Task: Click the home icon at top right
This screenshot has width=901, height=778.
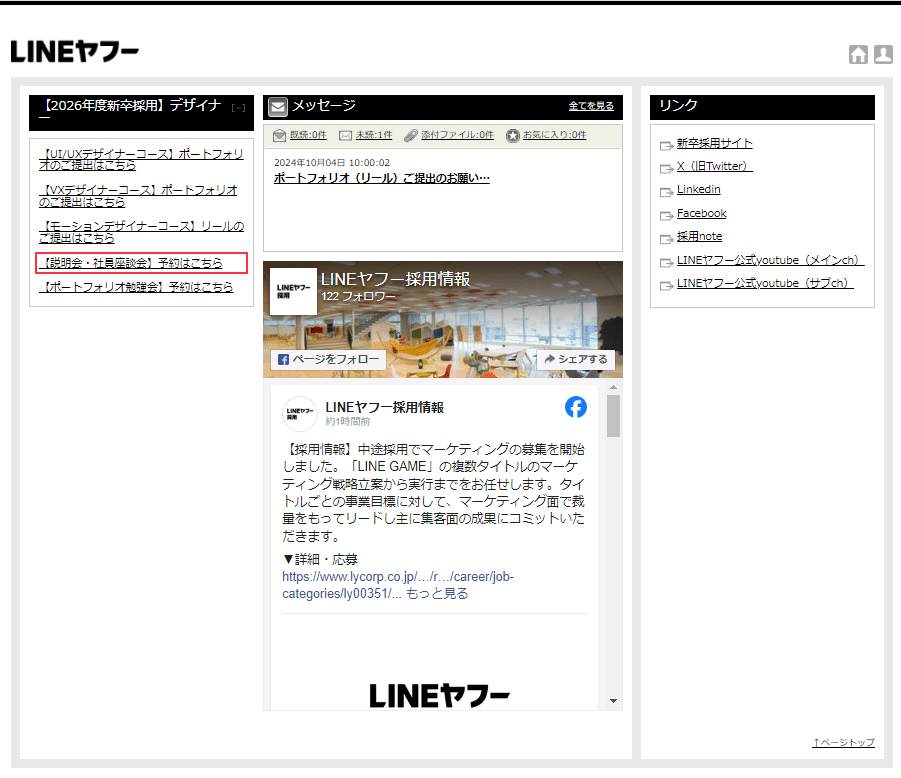Action: click(x=858, y=54)
